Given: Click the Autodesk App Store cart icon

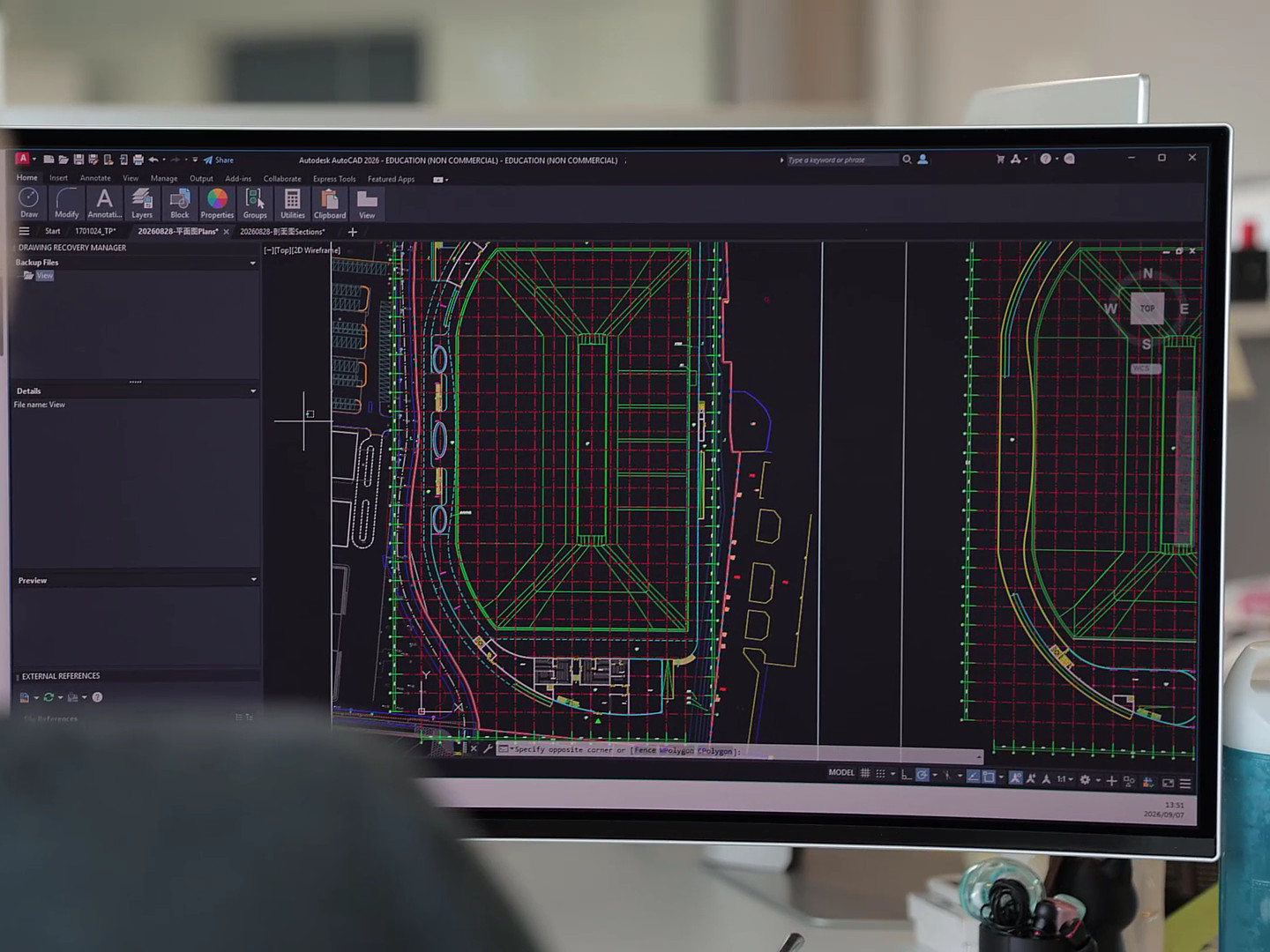Looking at the screenshot, I should pos(1000,159).
